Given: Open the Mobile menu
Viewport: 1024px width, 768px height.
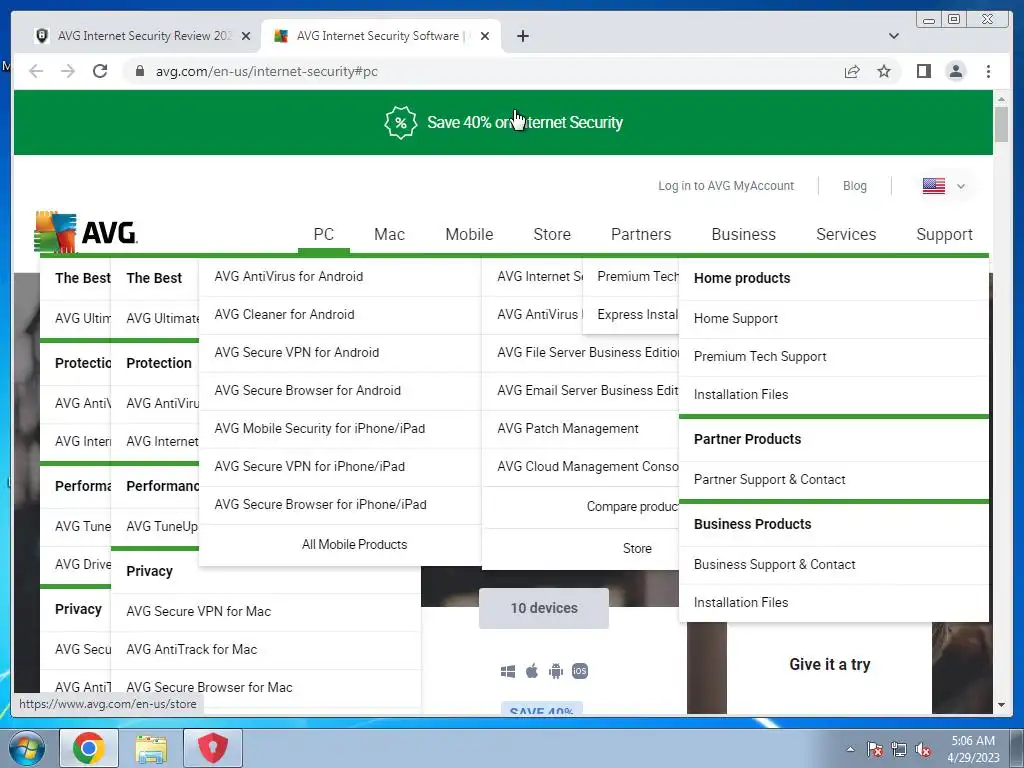Looking at the screenshot, I should point(469,234).
